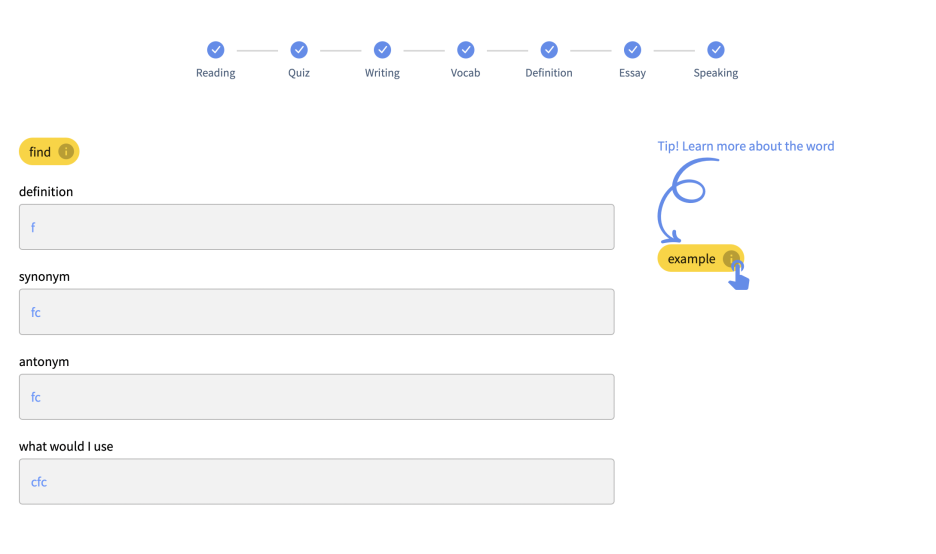This screenshot has height=554, width=936.
Task: Select the yellow example chip
Action: click(x=701, y=258)
